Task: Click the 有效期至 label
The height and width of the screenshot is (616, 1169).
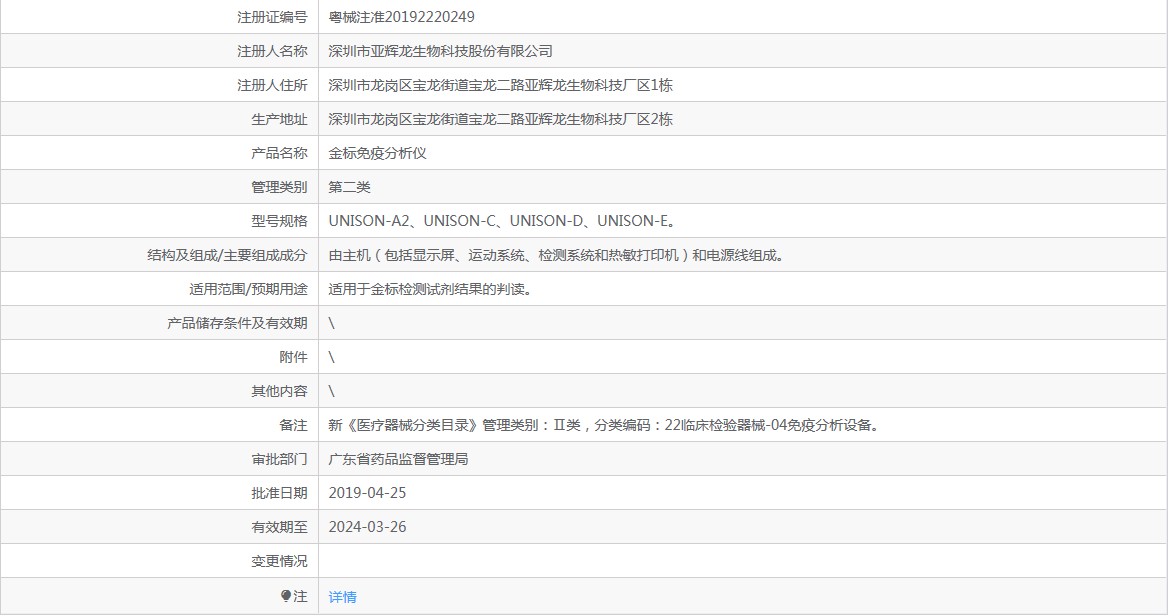Action: (x=279, y=527)
